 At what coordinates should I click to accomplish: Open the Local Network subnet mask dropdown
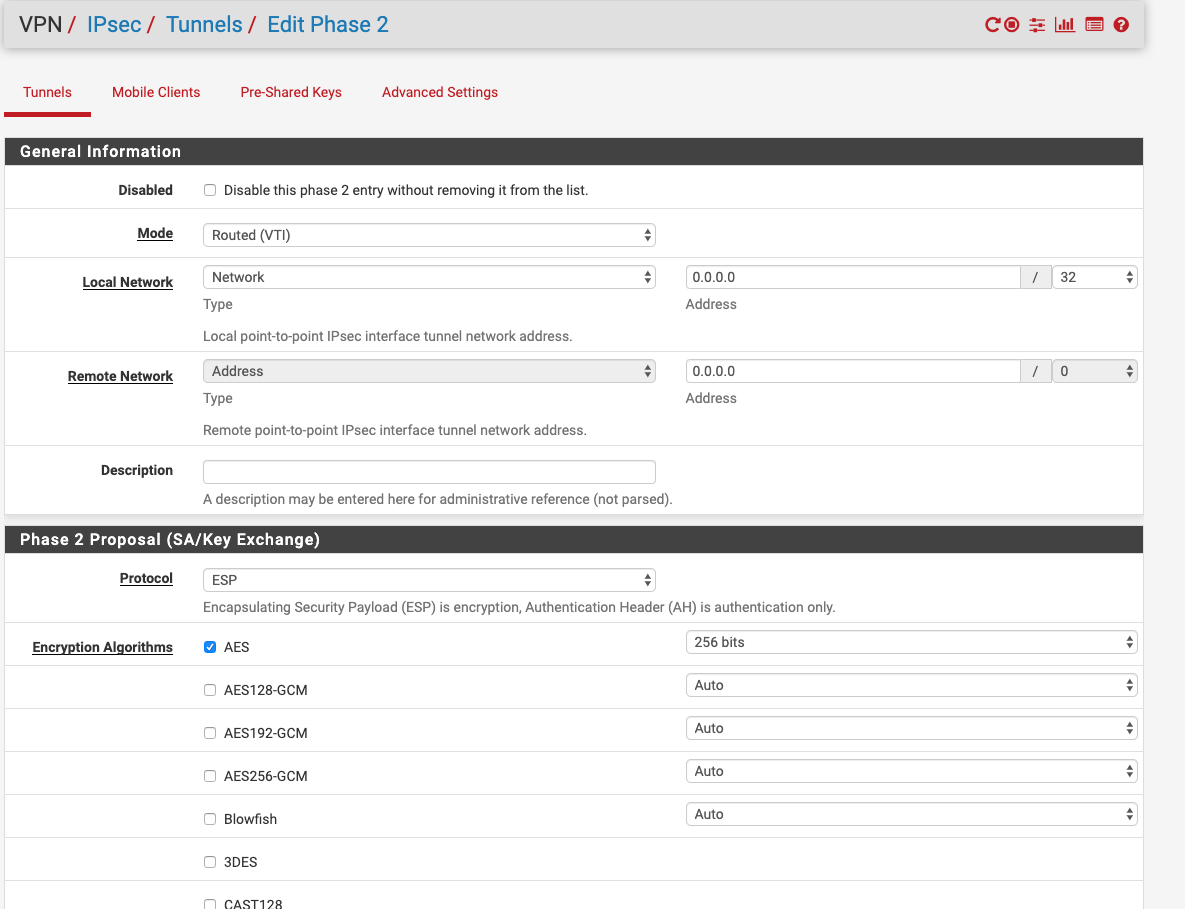tap(1094, 277)
